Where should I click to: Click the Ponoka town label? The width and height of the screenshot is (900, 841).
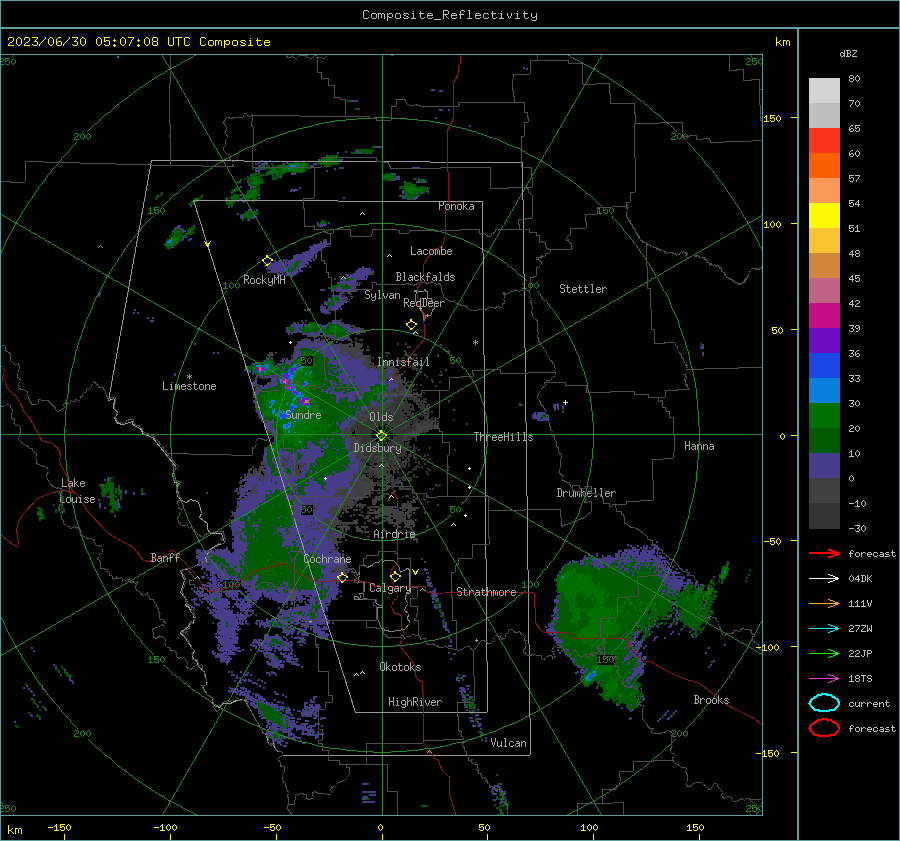pos(456,206)
